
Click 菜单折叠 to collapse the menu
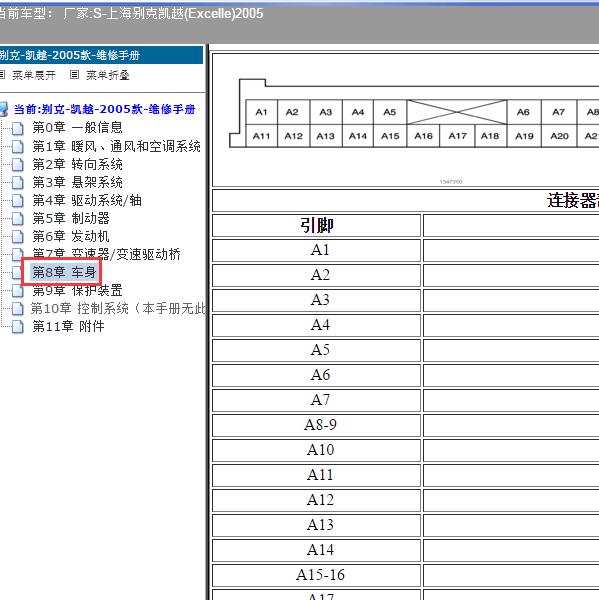coord(108,75)
